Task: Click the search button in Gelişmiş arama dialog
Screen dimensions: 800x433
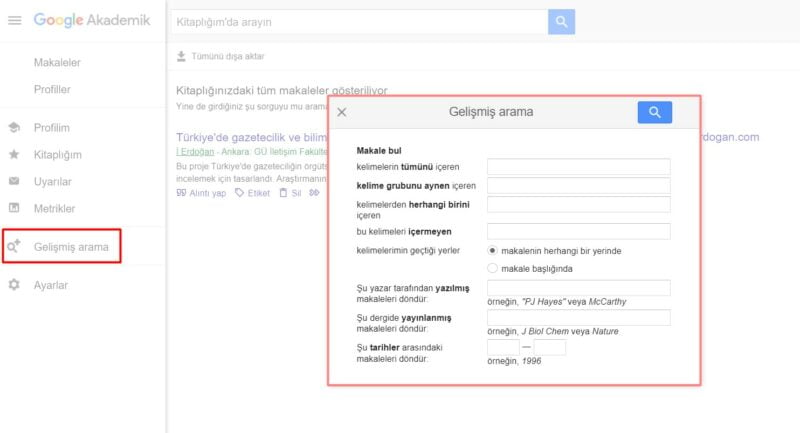Action: coord(654,112)
